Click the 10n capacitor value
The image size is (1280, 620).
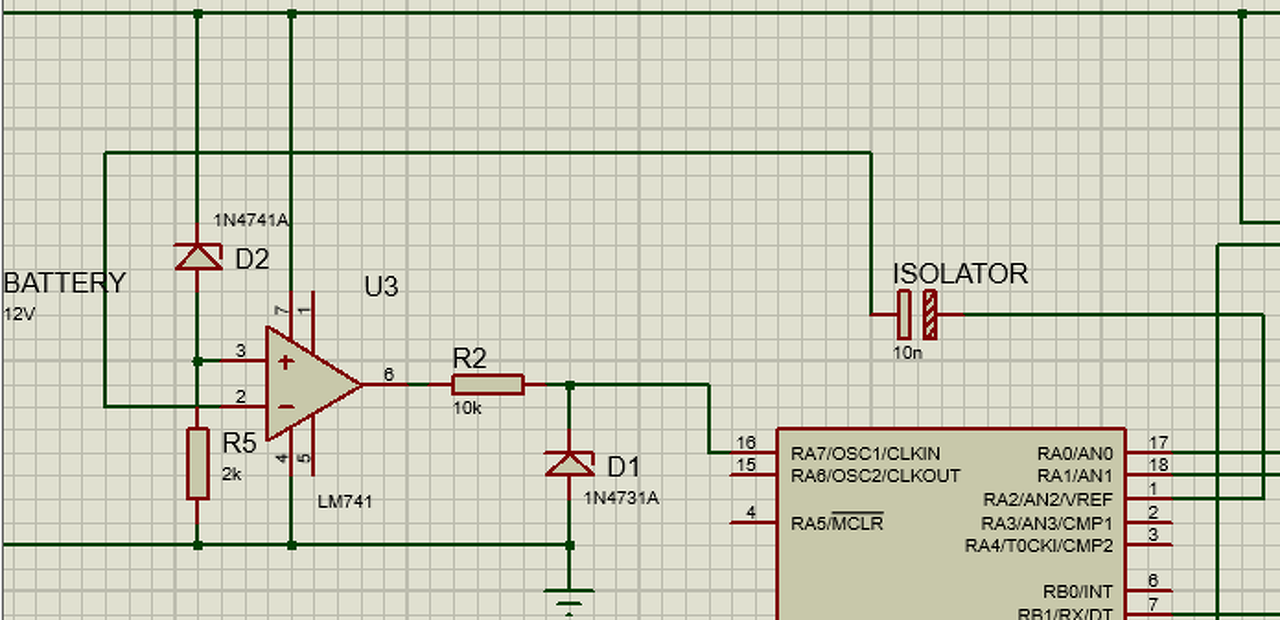[x=908, y=352]
